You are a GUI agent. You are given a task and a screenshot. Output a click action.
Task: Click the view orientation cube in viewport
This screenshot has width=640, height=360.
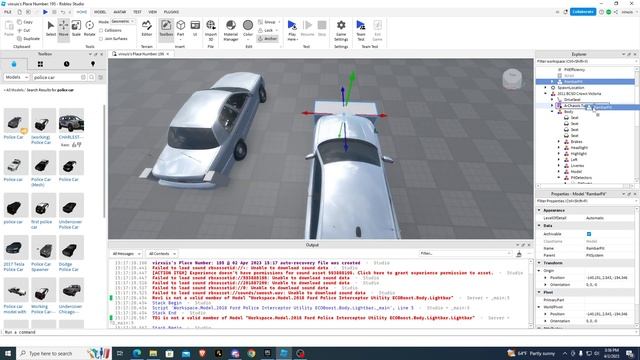click(x=512, y=78)
